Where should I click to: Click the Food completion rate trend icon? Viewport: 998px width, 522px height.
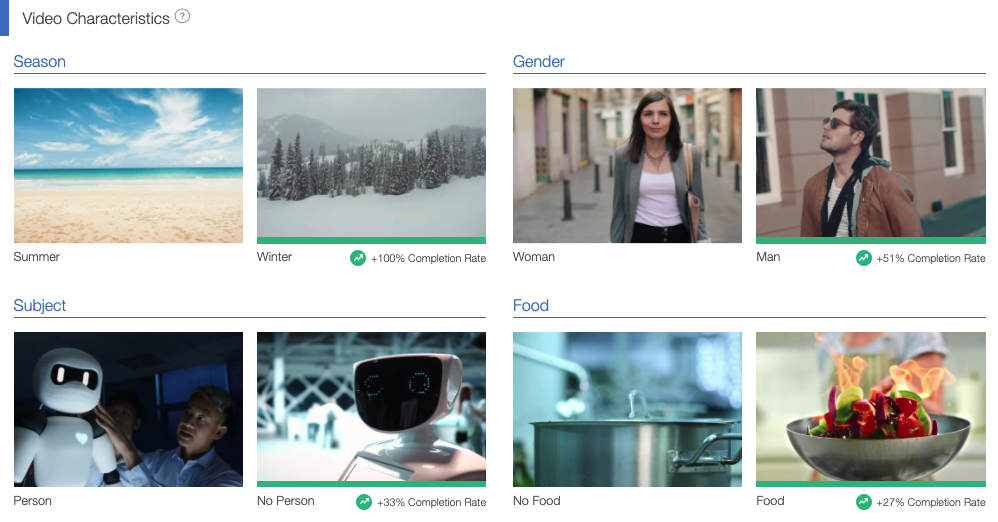click(864, 502)
